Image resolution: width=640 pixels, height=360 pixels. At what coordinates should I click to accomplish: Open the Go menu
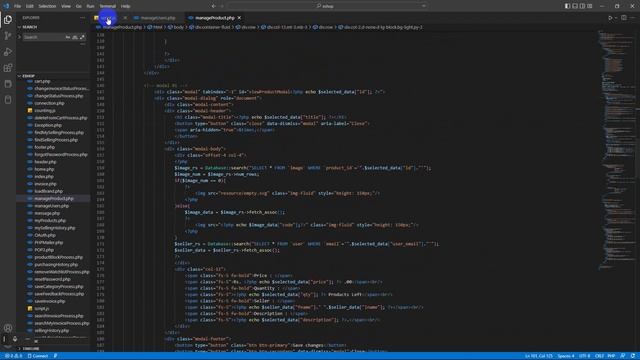[x=78, y=6]
